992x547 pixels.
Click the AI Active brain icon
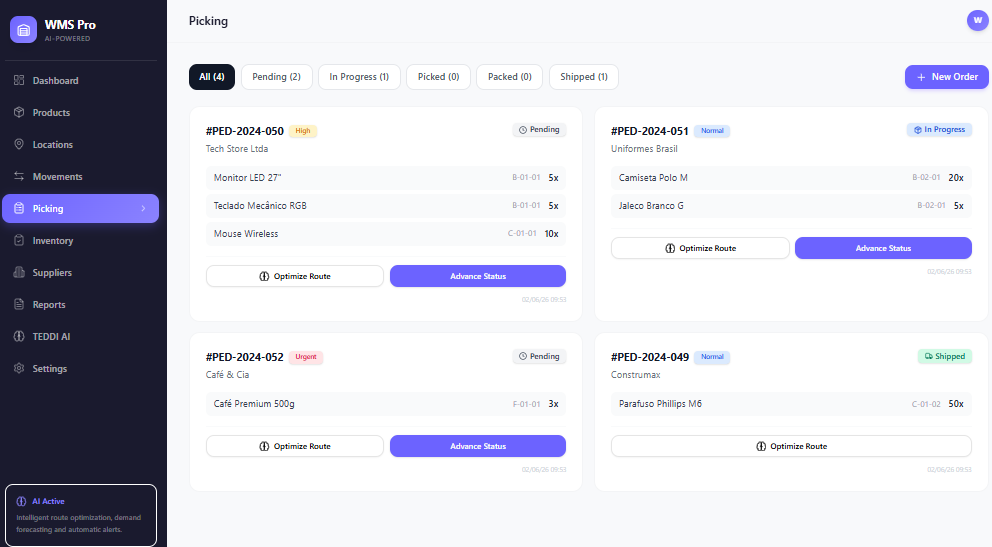click(x=21, y=501)
